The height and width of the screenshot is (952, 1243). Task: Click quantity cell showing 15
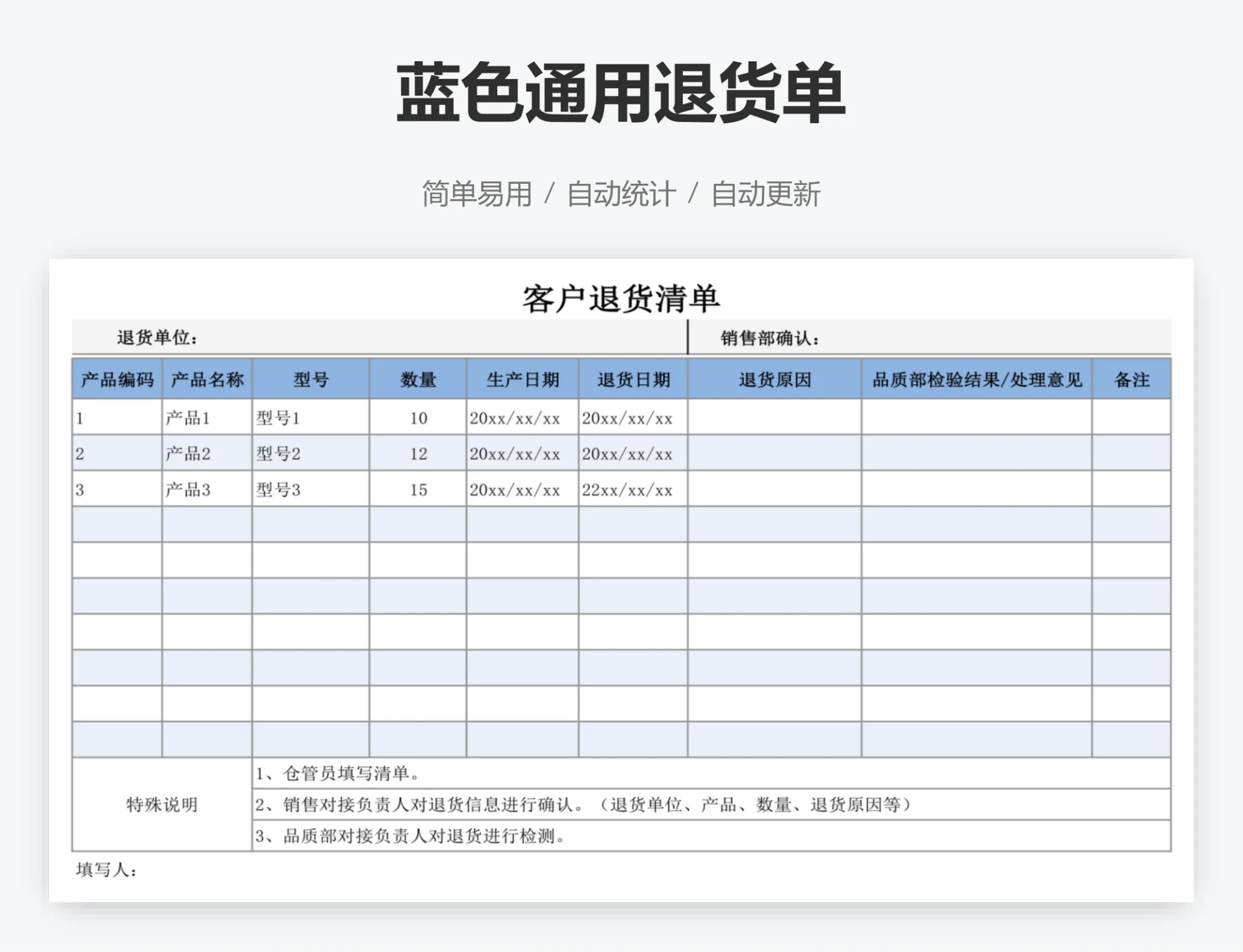tap(418, 490)
